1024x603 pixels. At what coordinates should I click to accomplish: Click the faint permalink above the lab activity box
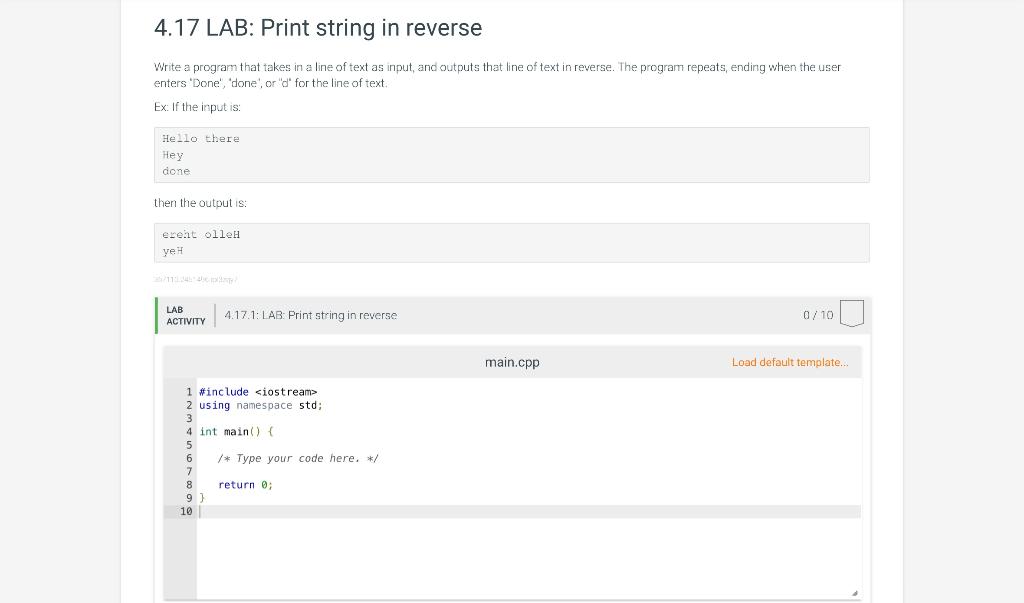(x=195, y=280)
